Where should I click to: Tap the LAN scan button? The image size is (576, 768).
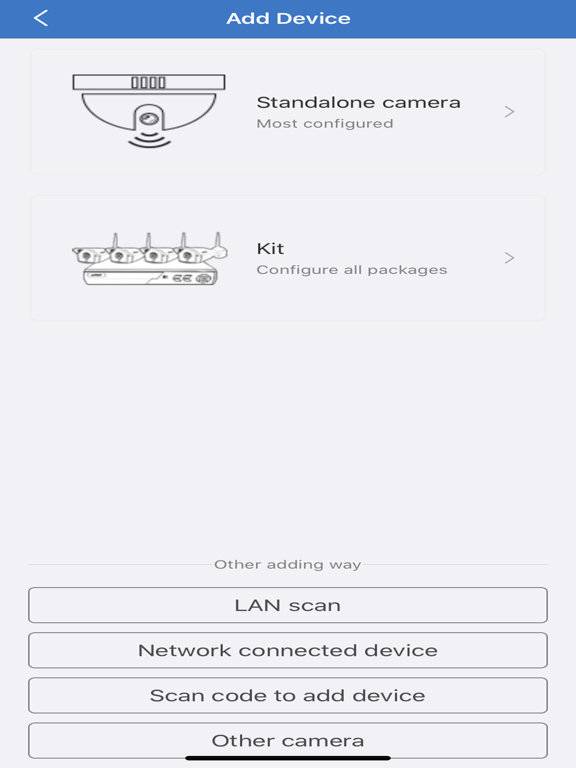(288, 605)
